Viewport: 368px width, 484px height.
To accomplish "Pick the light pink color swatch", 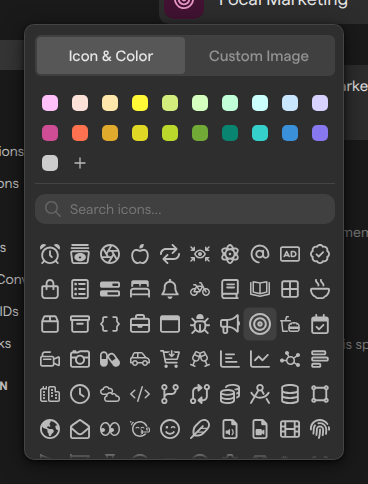I will pyautogui.click(x=50, y=103).
